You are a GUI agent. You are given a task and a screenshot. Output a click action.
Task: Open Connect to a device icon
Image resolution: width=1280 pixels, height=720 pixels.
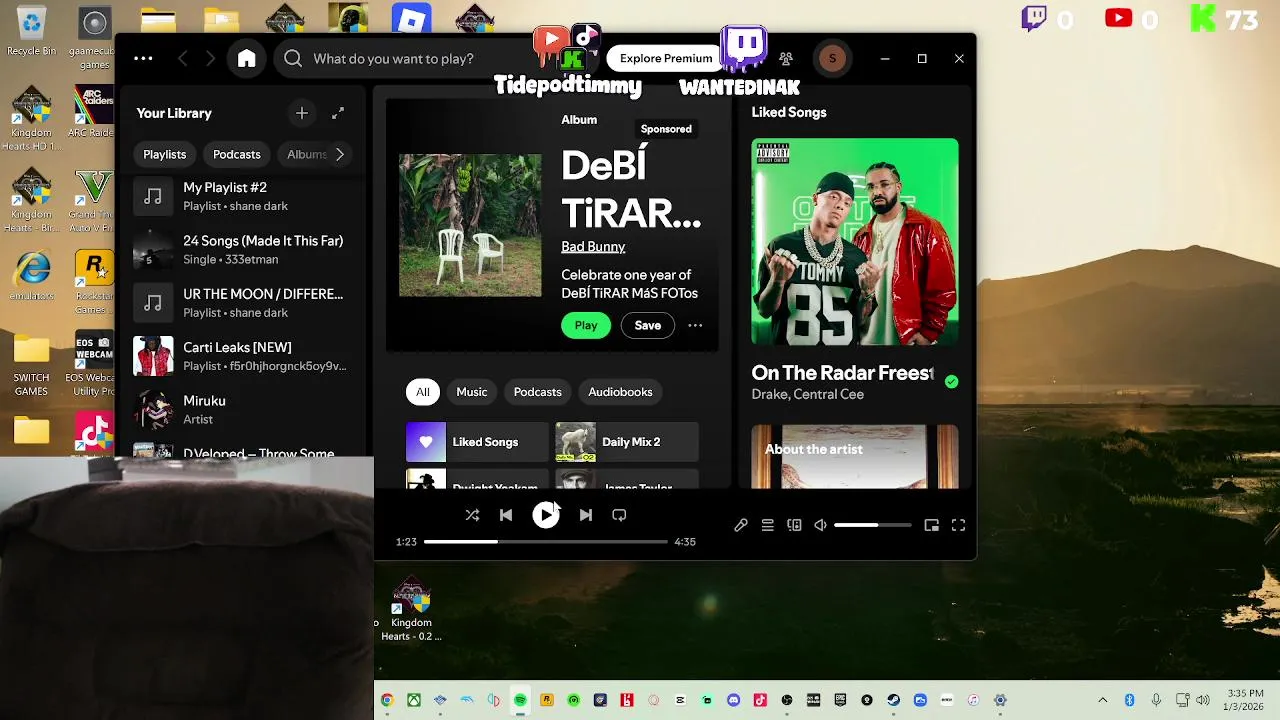tap(794, 525)
